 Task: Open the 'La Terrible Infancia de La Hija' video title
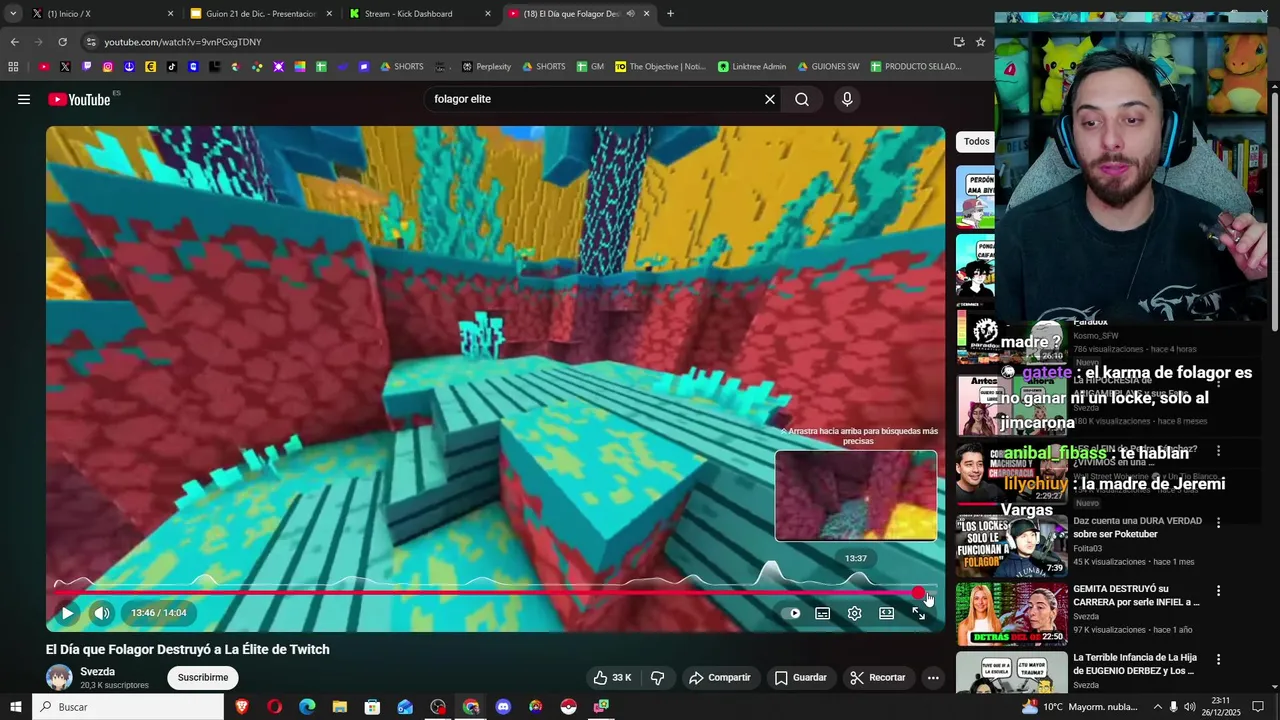(1135, 664)
